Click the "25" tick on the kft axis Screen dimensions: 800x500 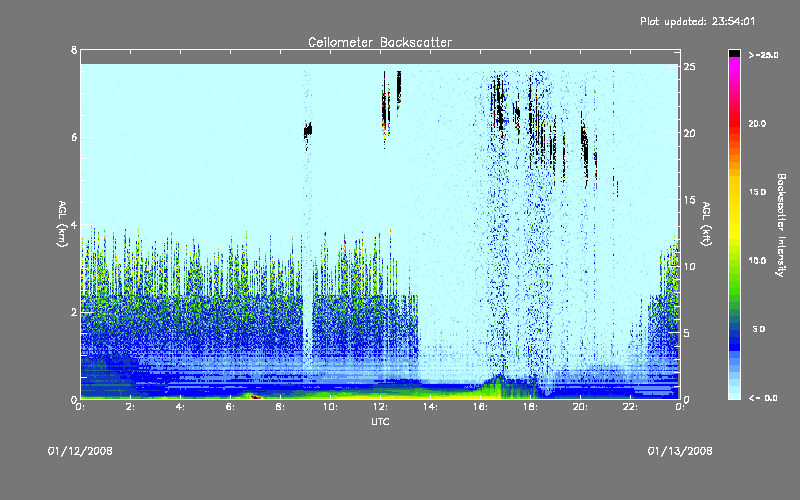coord(689,67)
